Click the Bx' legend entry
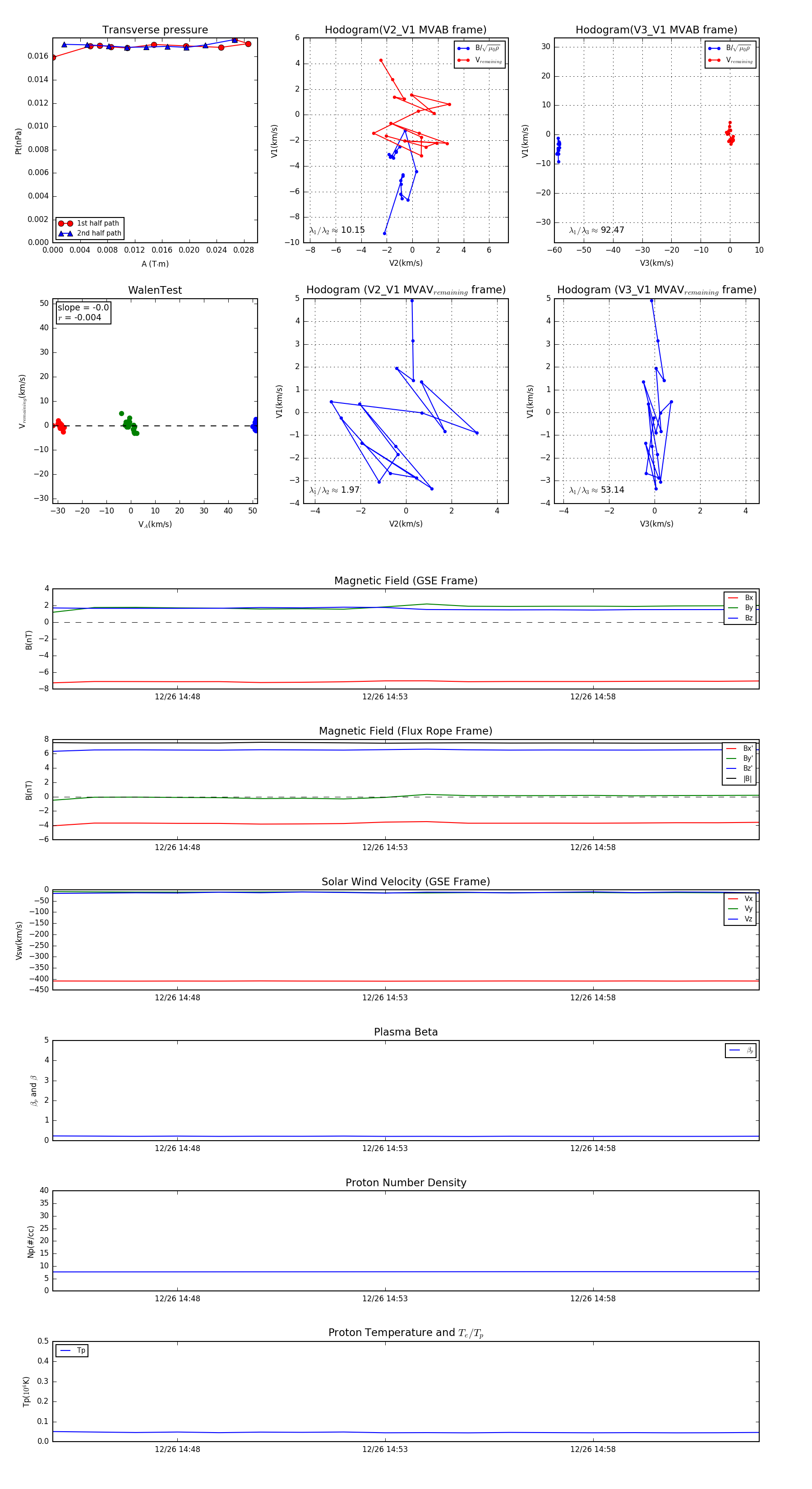The height and width of the screenshot is (1489, 812). (x=739, y=748)
